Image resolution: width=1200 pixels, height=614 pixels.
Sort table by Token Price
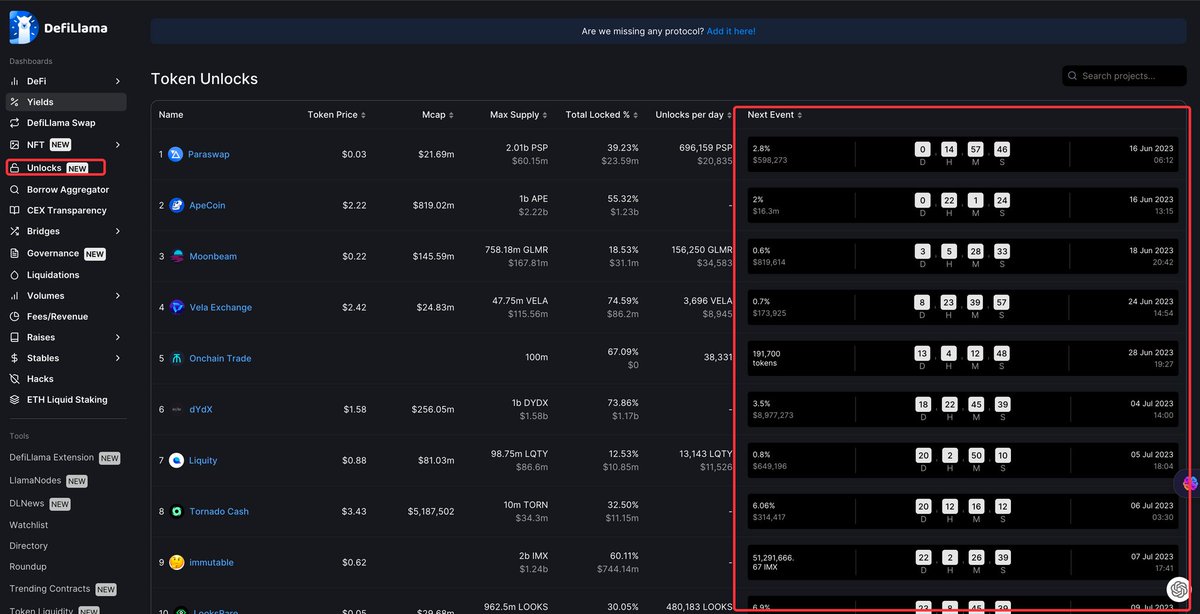336,115
